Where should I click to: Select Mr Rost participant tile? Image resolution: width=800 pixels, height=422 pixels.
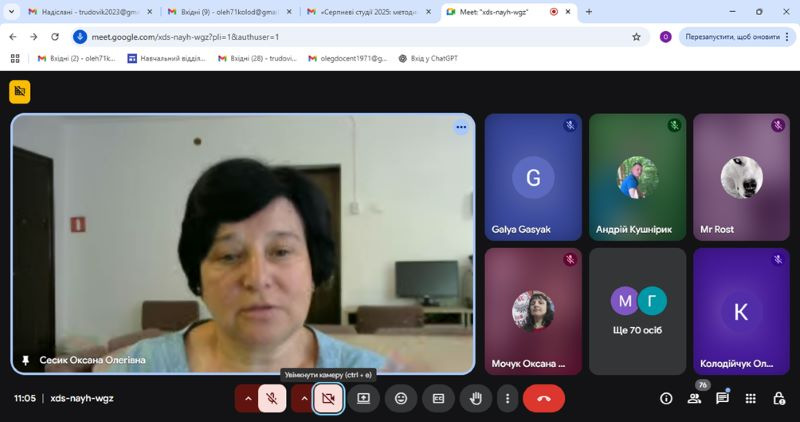(x=741, y=177)
